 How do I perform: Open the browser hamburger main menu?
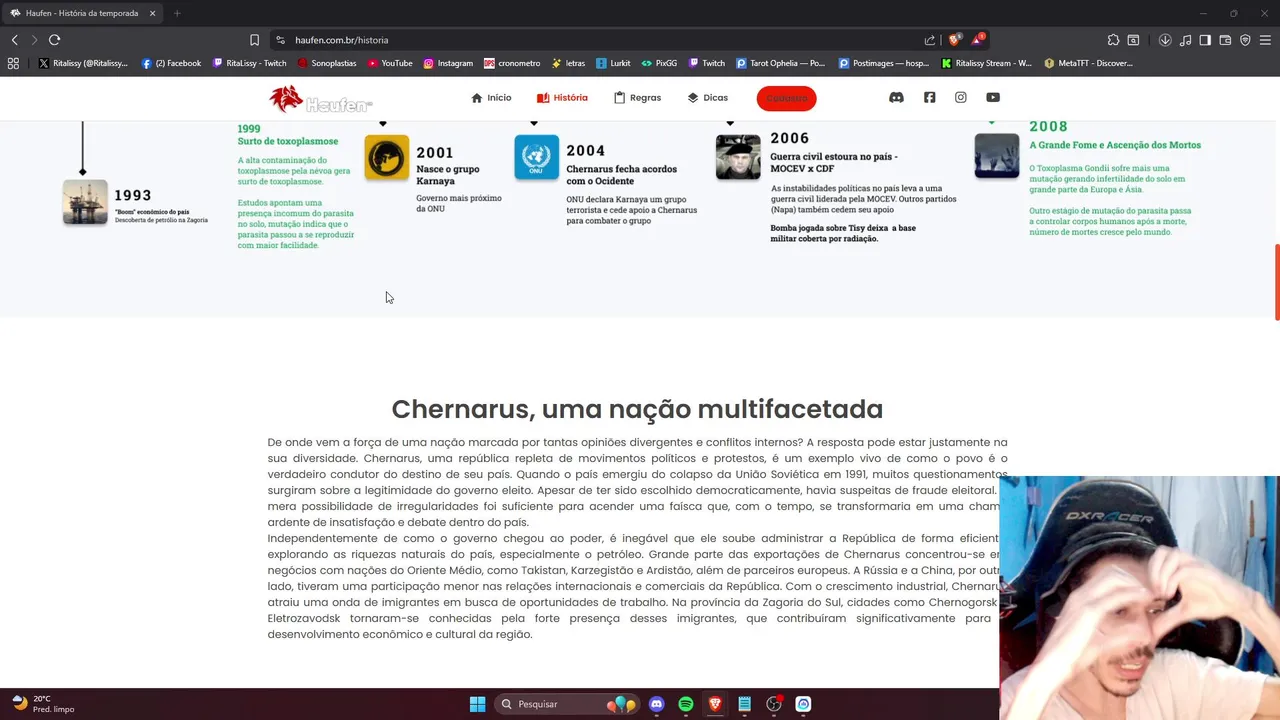click(1265, 40)
